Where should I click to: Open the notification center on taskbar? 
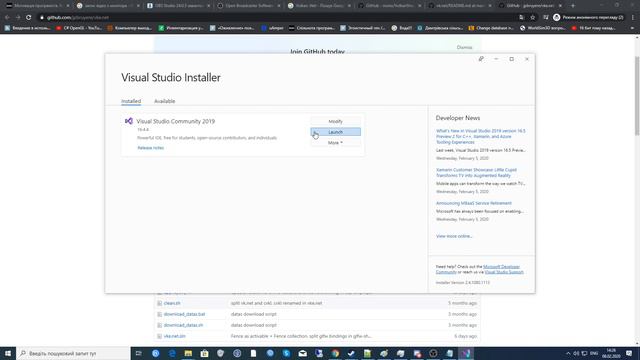tap(629, 353)
